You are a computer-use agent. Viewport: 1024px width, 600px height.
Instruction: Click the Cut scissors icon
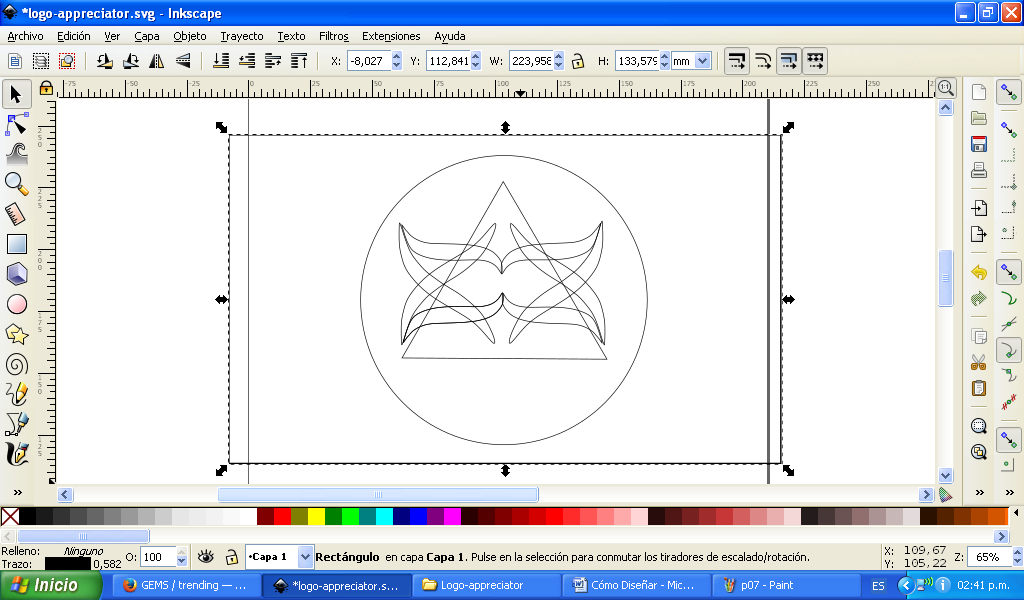tap(978, 362)
